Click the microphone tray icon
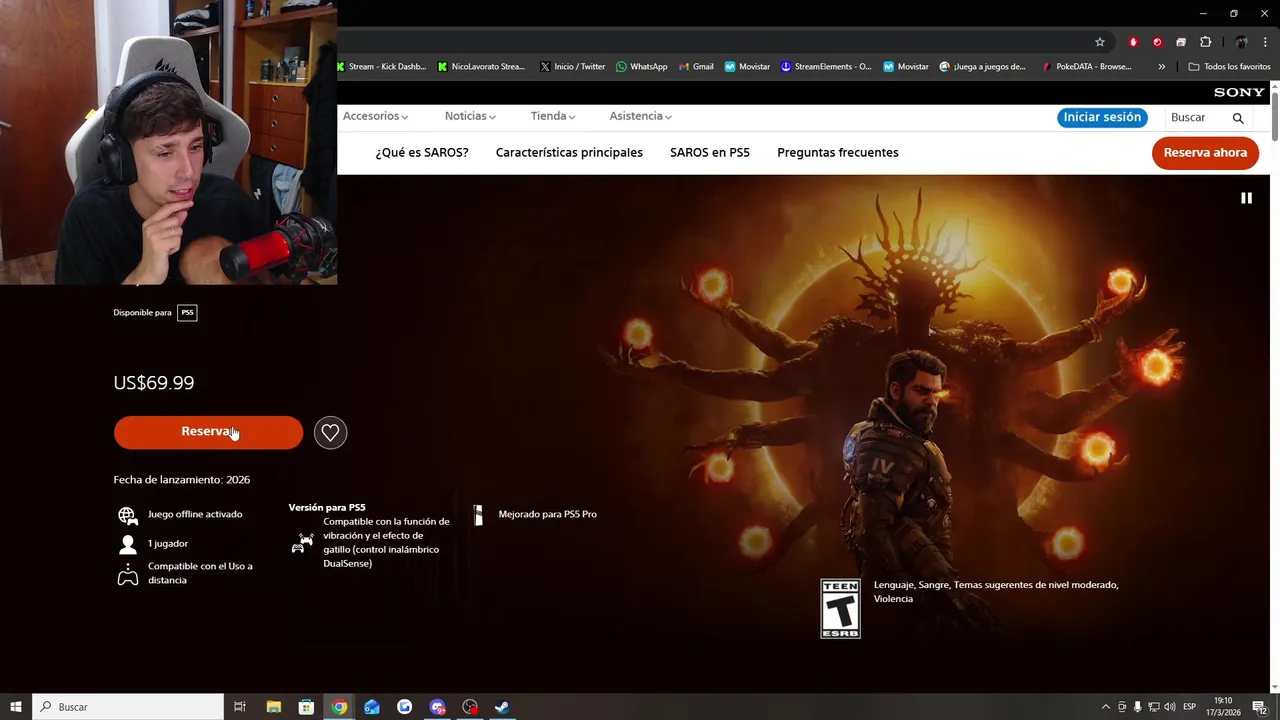The height and width of the screenshot is (720, 1280). tap(1137, 707)
